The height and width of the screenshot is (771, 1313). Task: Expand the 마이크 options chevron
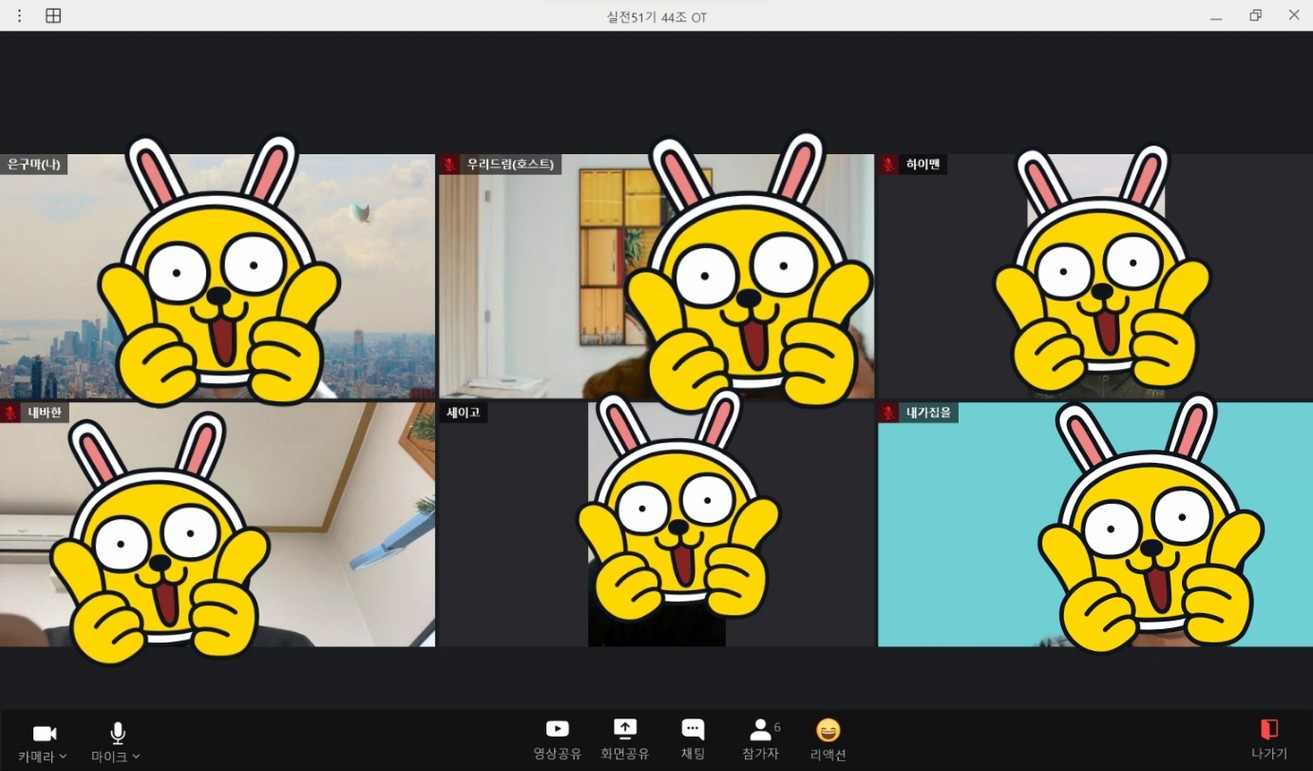coord(136,757)
